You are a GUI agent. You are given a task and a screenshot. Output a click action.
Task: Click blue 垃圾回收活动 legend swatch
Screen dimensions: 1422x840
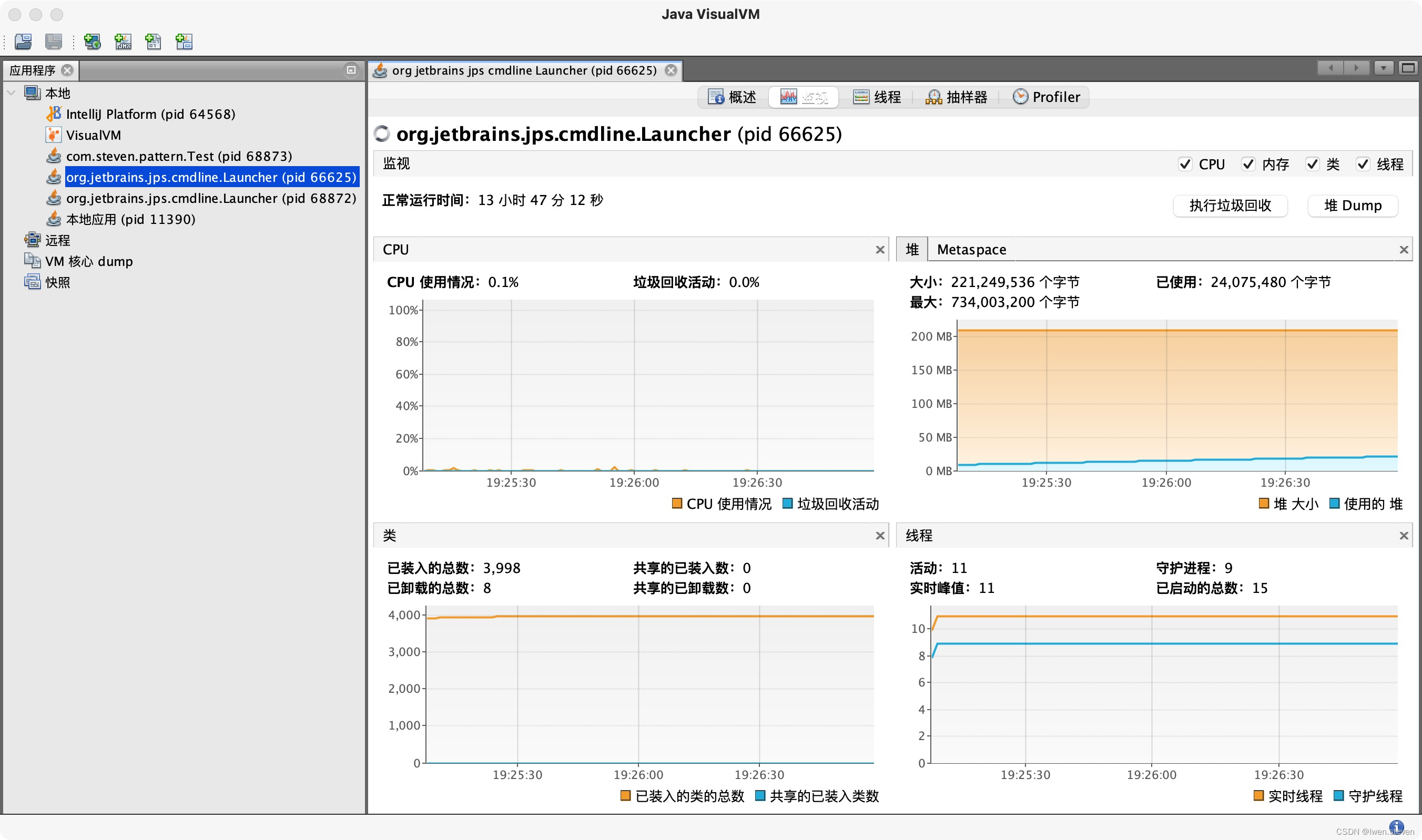tap(787, 503)
